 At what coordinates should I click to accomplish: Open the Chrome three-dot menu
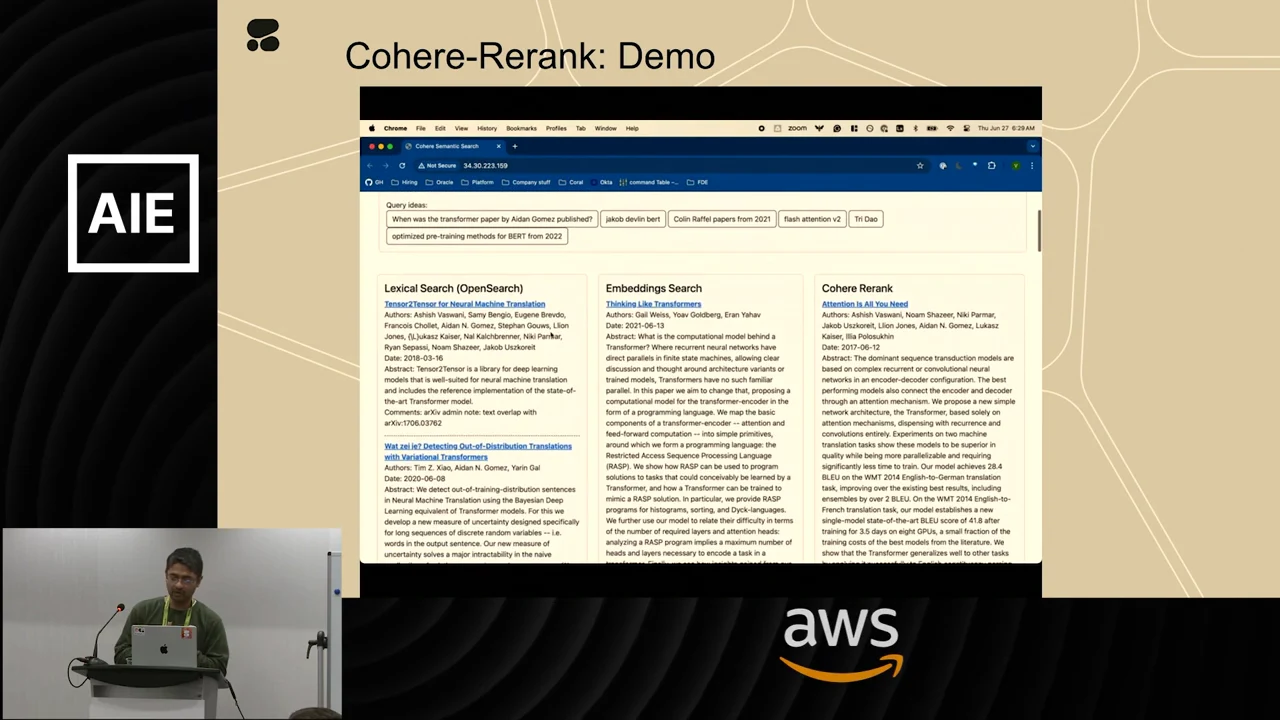point(1032,165)
